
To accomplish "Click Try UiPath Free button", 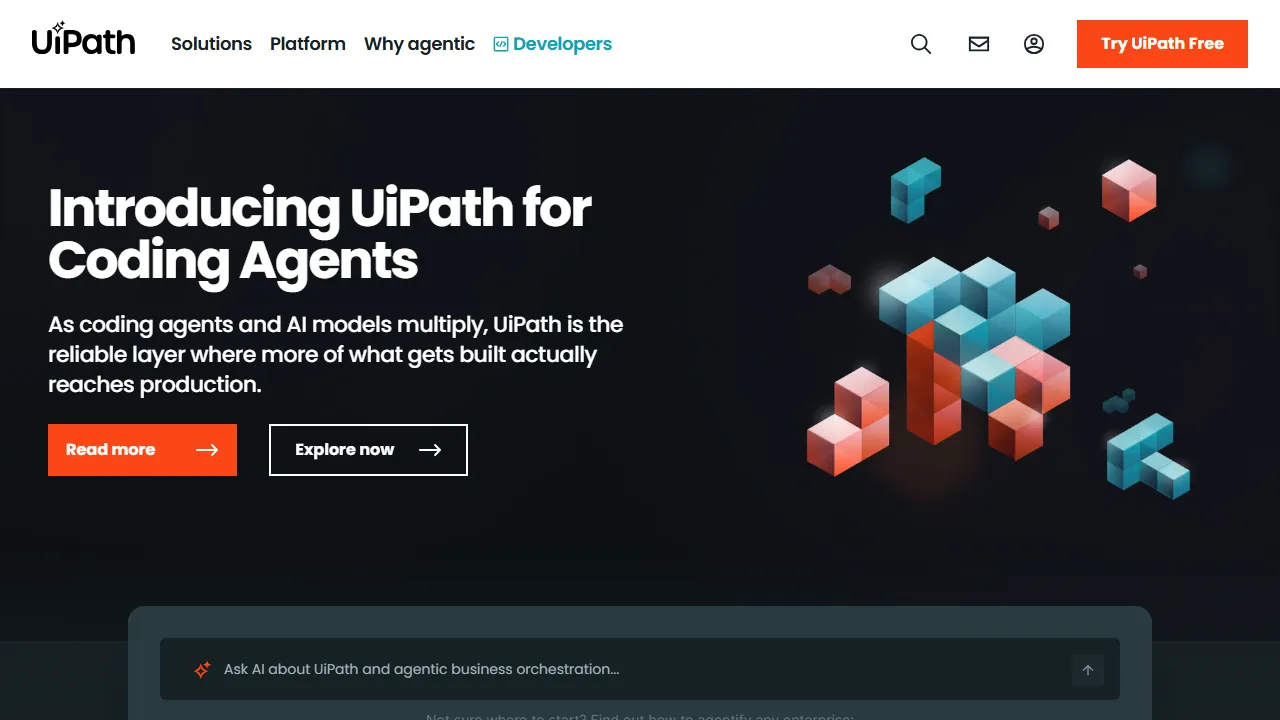I will coord(1162,44).
